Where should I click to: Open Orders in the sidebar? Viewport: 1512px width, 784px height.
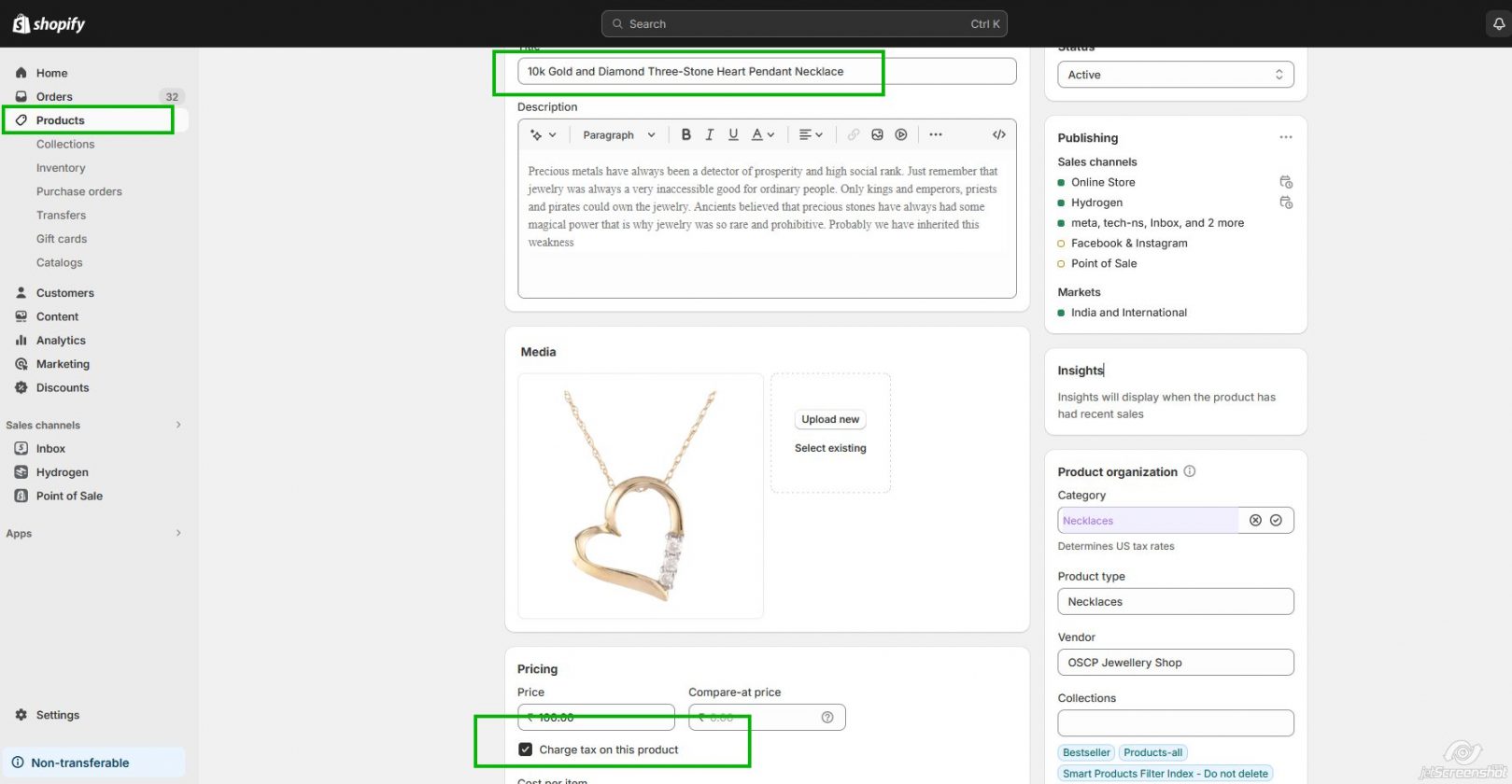point(54,96)
